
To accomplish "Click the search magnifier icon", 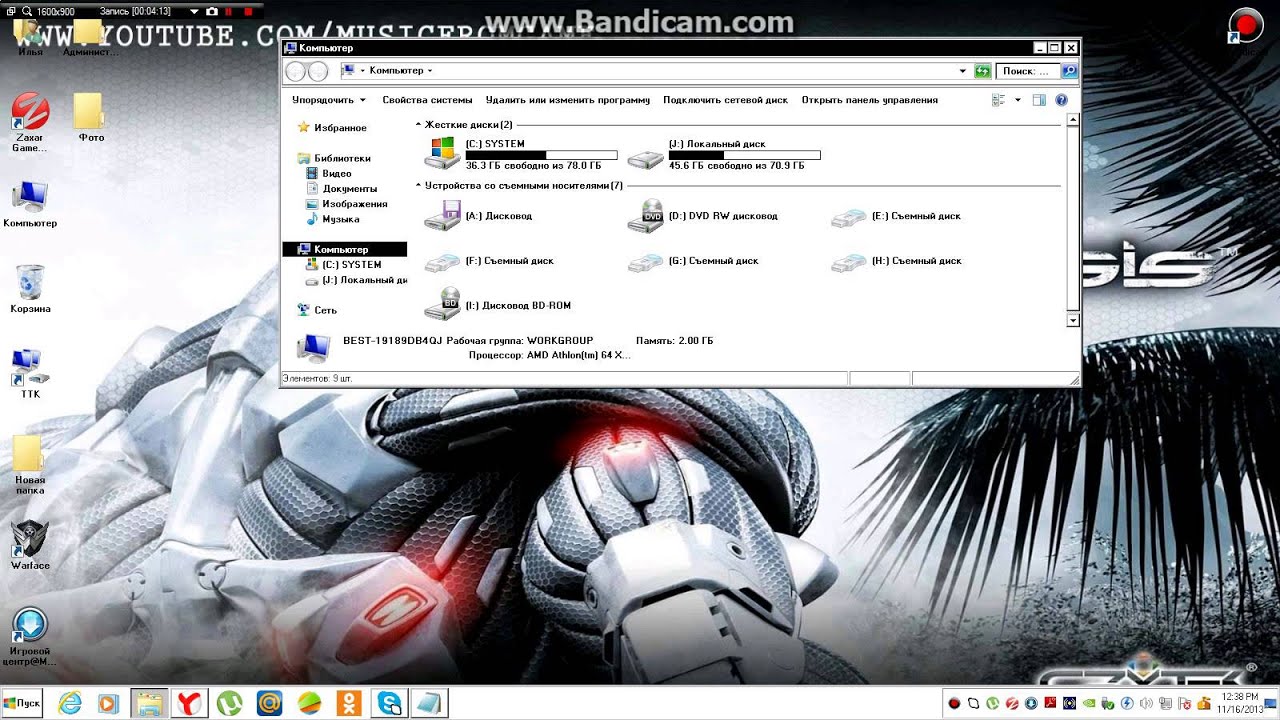I will click(x=1069, y=71).
